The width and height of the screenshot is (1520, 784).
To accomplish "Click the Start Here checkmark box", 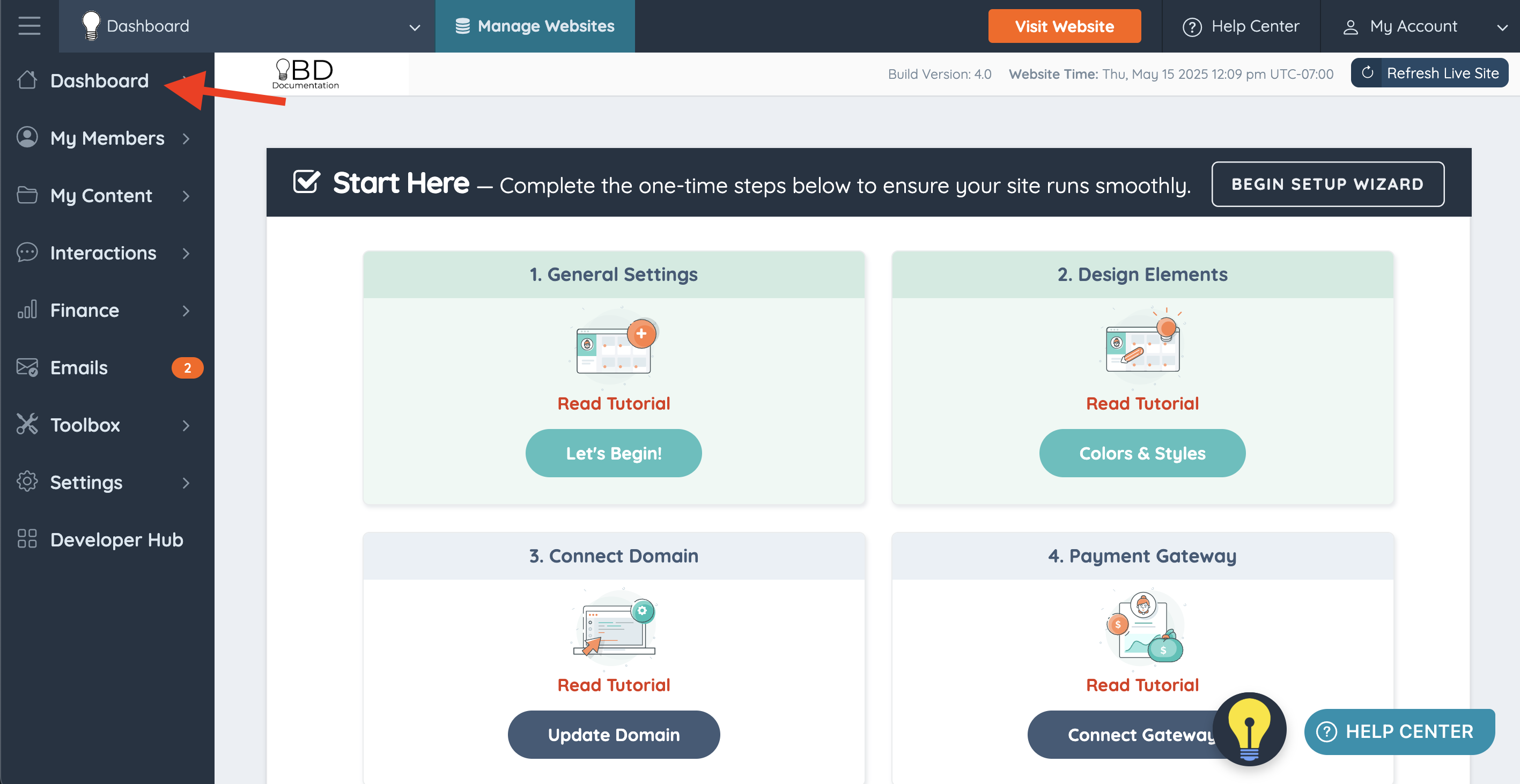I will 306,182.
